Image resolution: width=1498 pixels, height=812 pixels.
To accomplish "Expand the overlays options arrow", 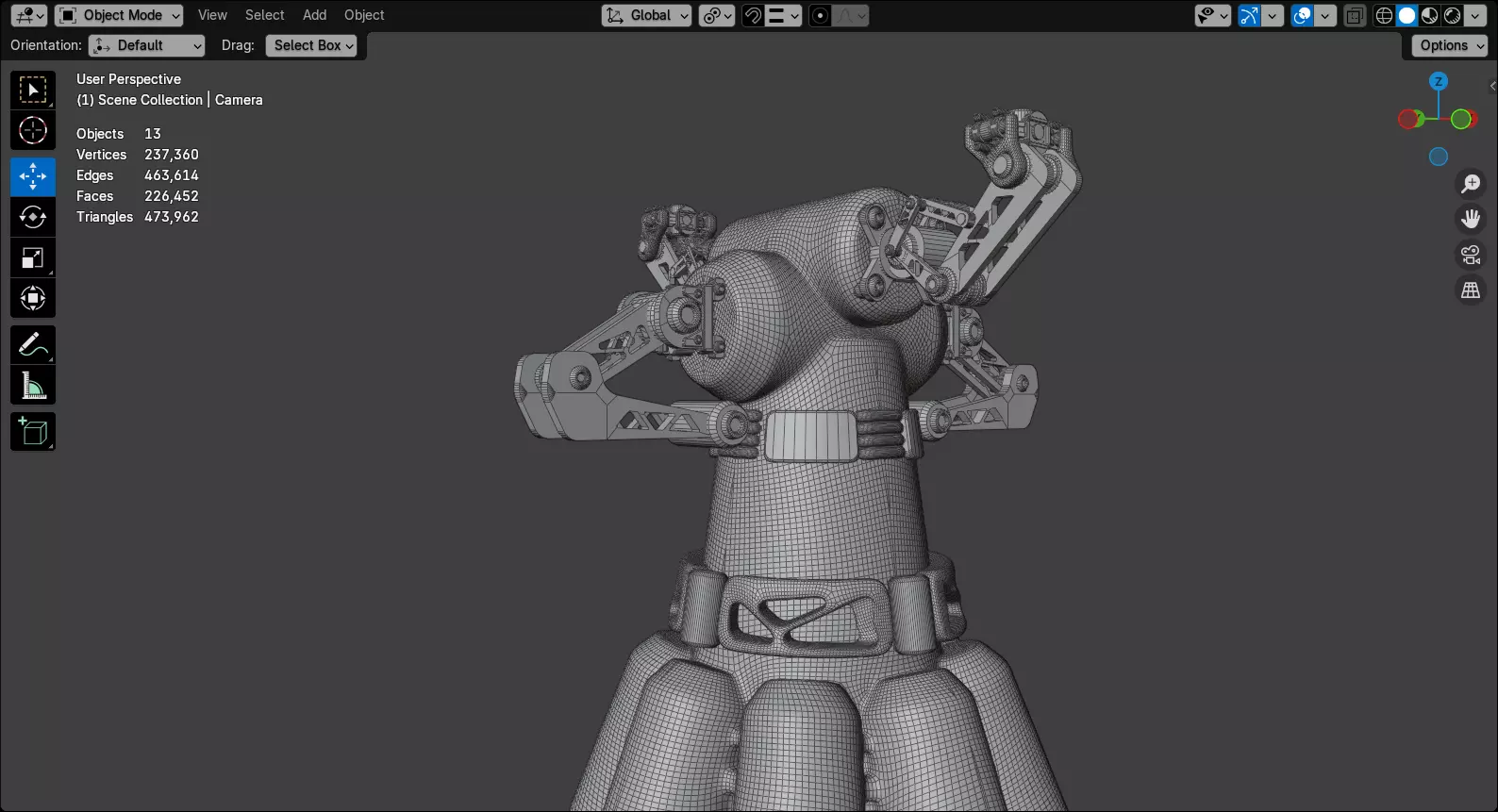I will 1325,15.
